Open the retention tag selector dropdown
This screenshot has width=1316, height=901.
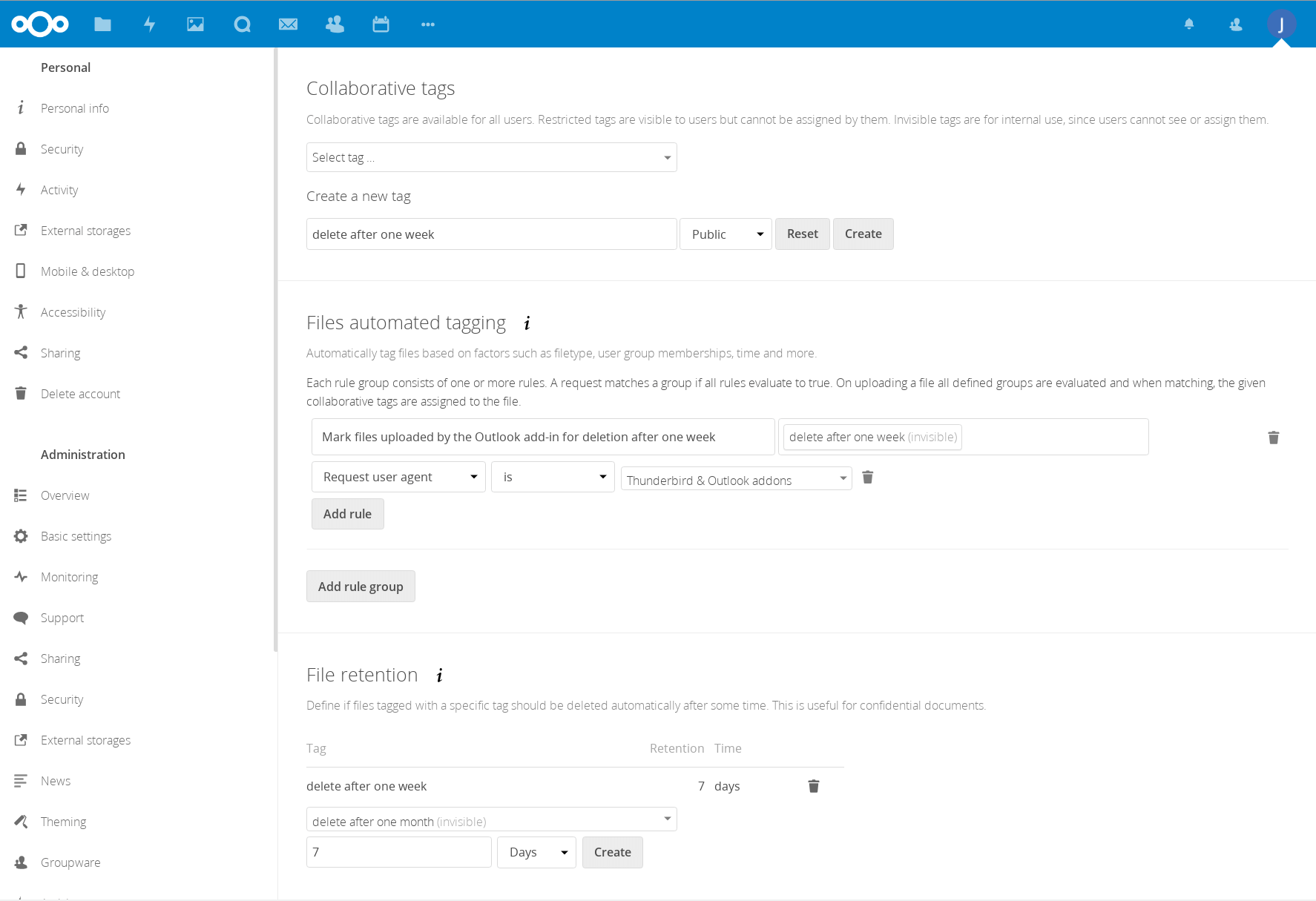coord(491,819)
